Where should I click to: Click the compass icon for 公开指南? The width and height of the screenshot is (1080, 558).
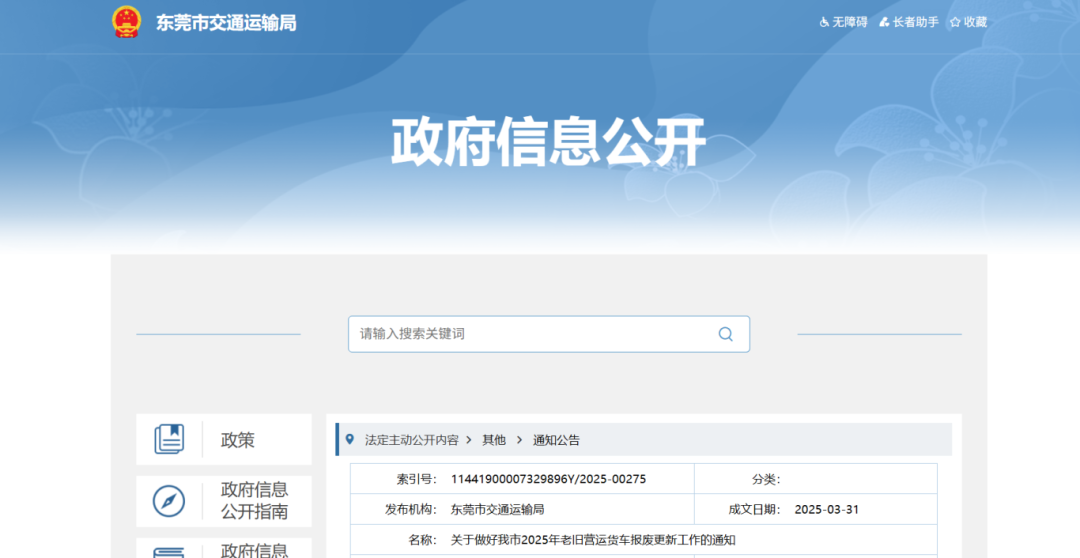(x=169, y=501)
